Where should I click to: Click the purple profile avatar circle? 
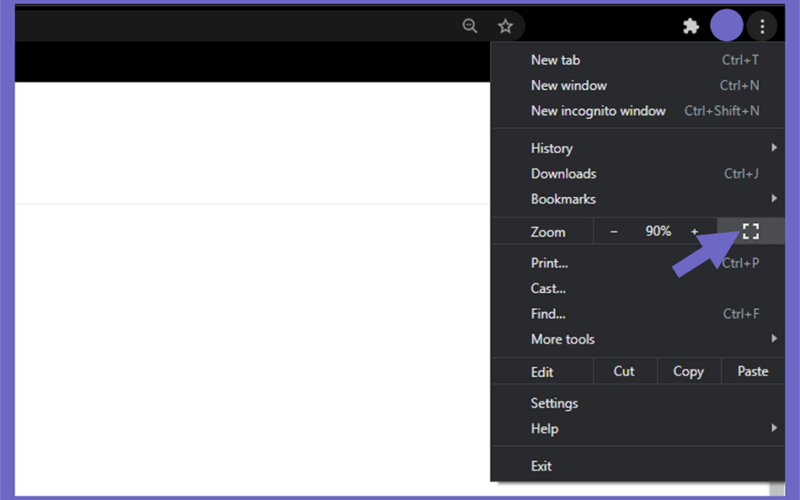pyautogui.click(x=727, y=25)
